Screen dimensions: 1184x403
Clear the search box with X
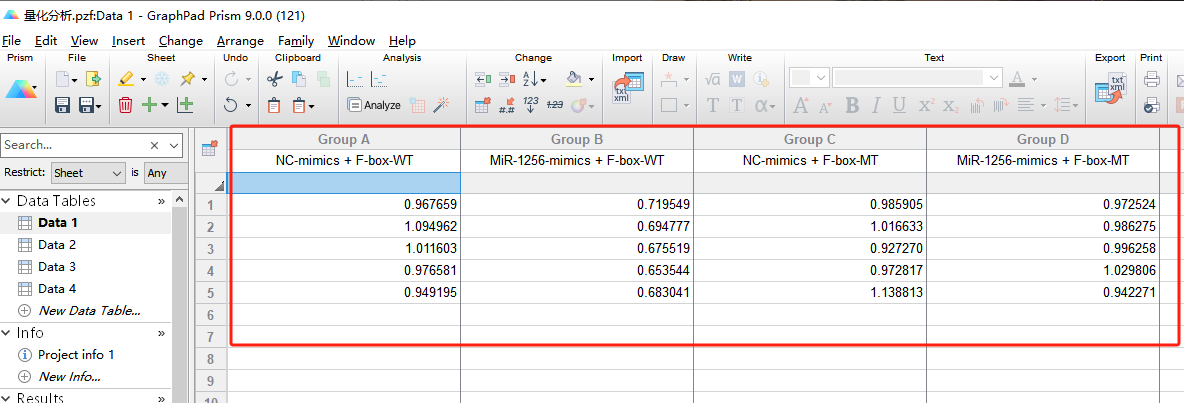(154, 145)
